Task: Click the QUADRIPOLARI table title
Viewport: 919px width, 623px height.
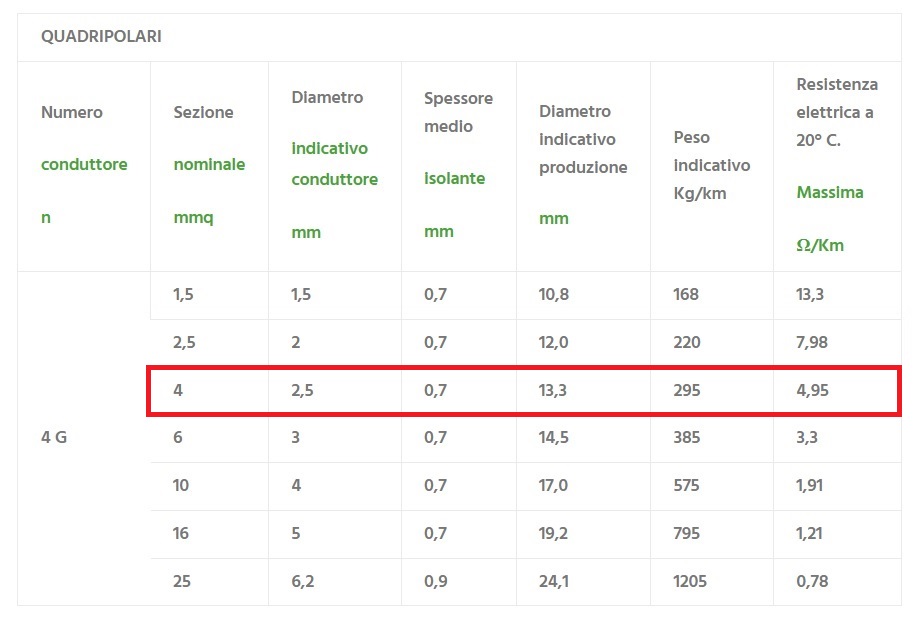Action: (x=101, y=37)
